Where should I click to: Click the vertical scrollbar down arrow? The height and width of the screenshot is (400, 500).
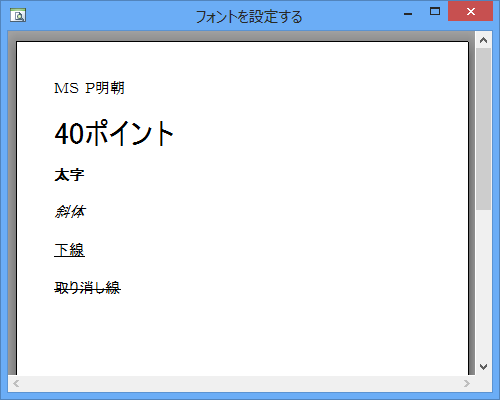tap(483, 367)
